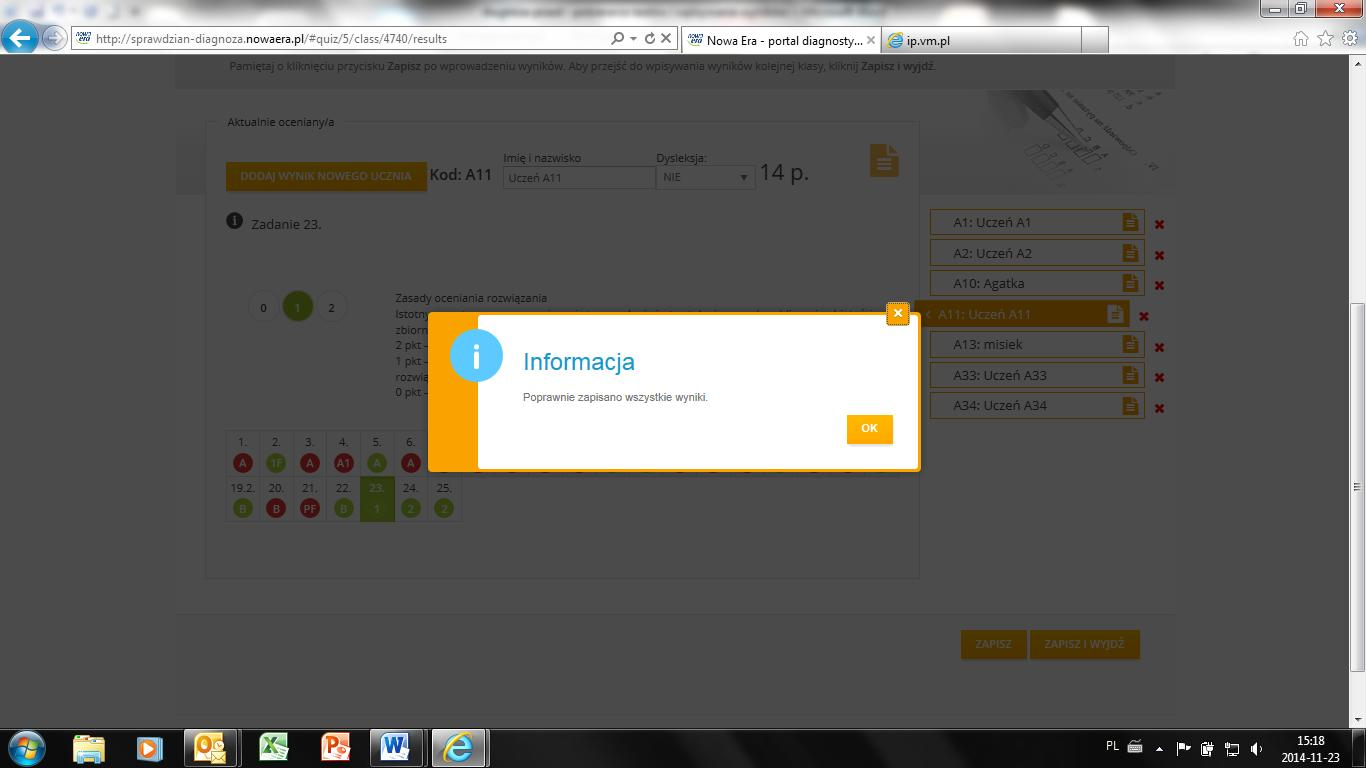This screenshot has width=1366, height=768.
Task: Confirm the Informacja dialog with OK
Action: (x=869, y=429)
